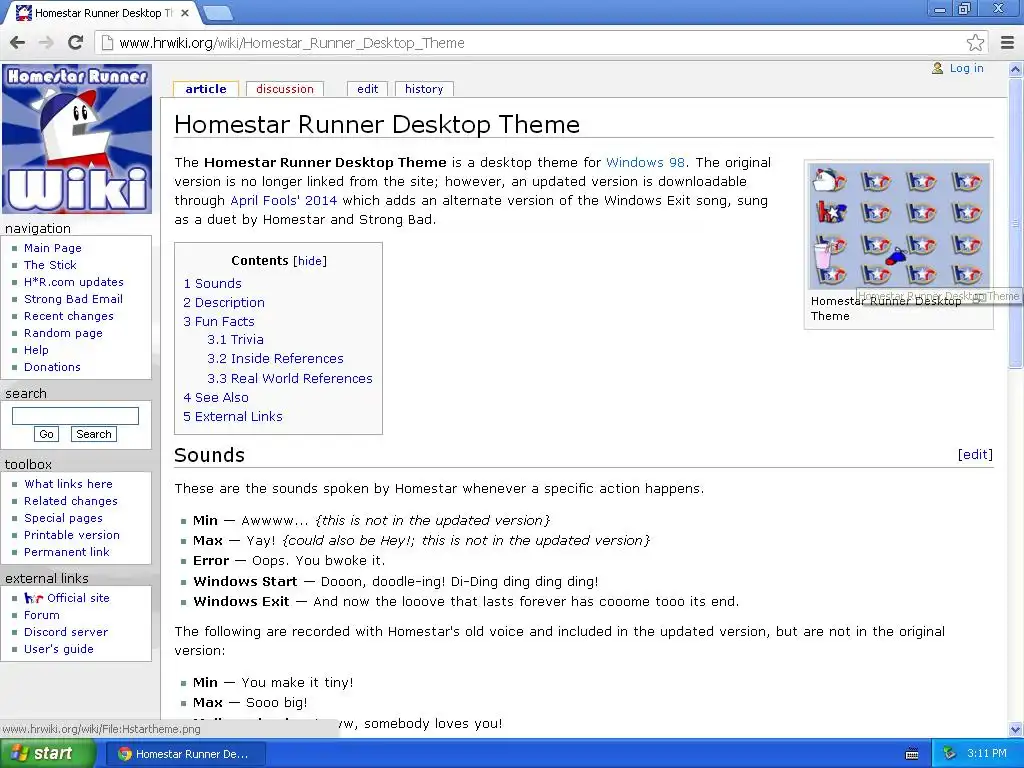Click the page scrollbar down arrow

1016,730
